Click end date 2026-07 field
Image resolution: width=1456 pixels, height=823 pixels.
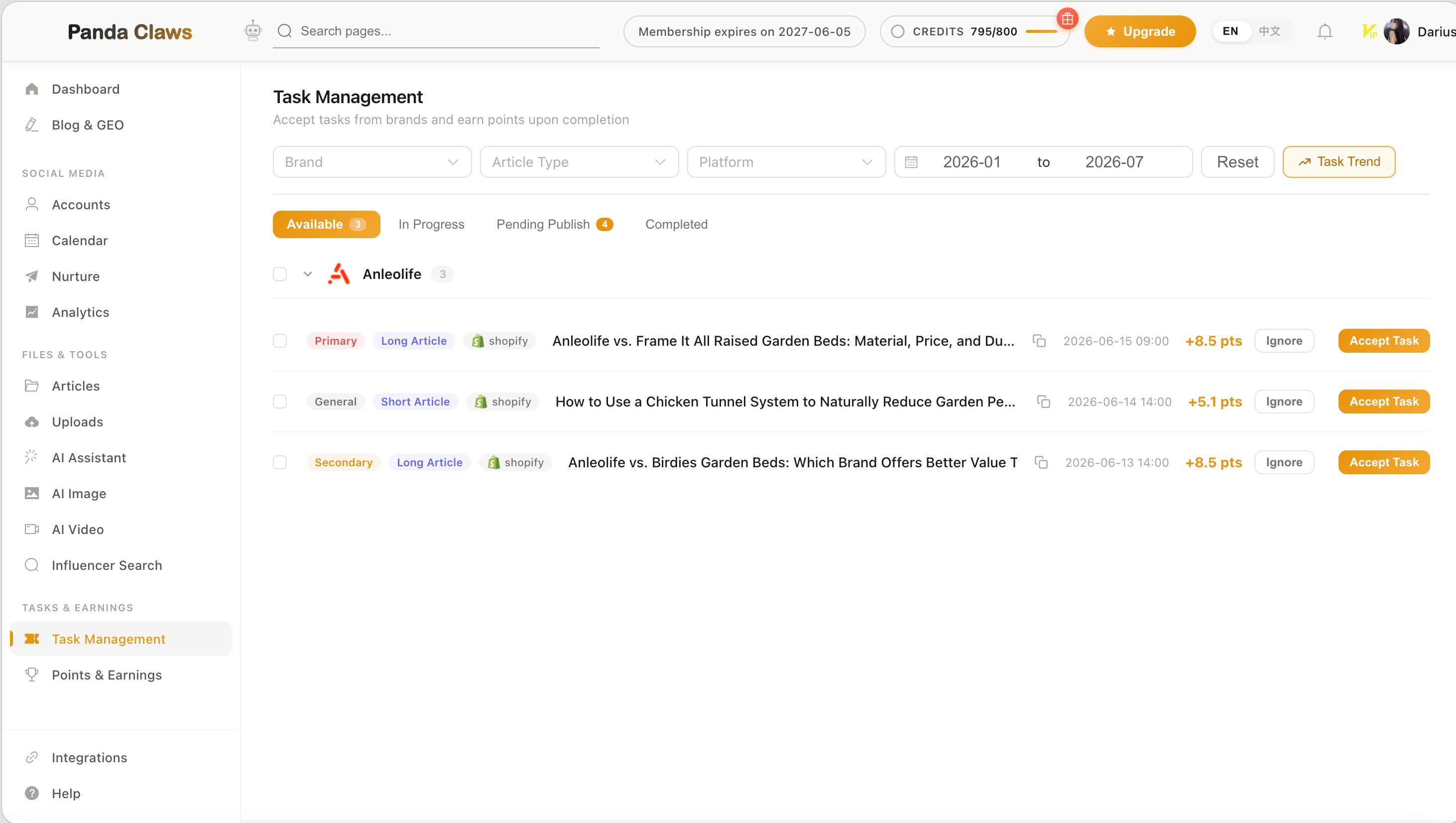(x=1114, y=162)
